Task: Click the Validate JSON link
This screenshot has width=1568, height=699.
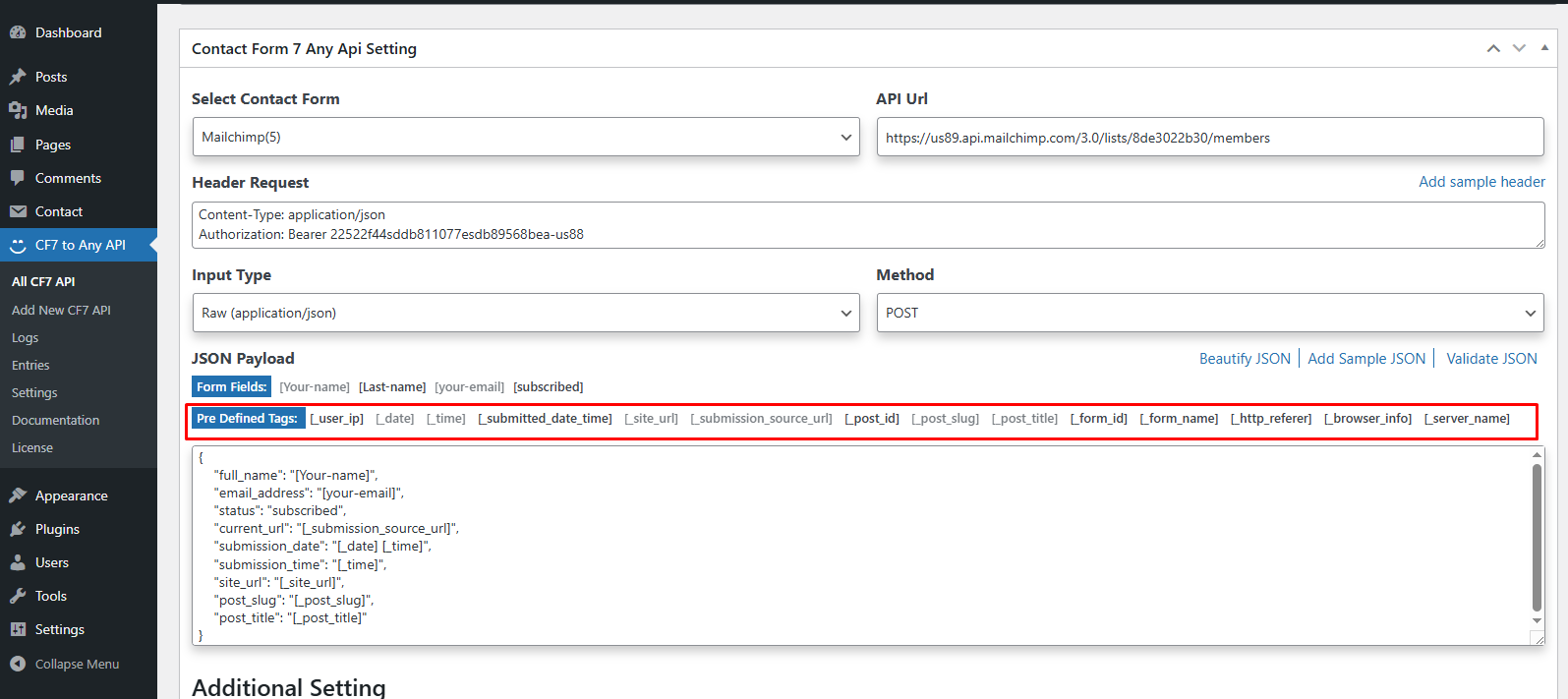Action: [x=1491, y=359]
